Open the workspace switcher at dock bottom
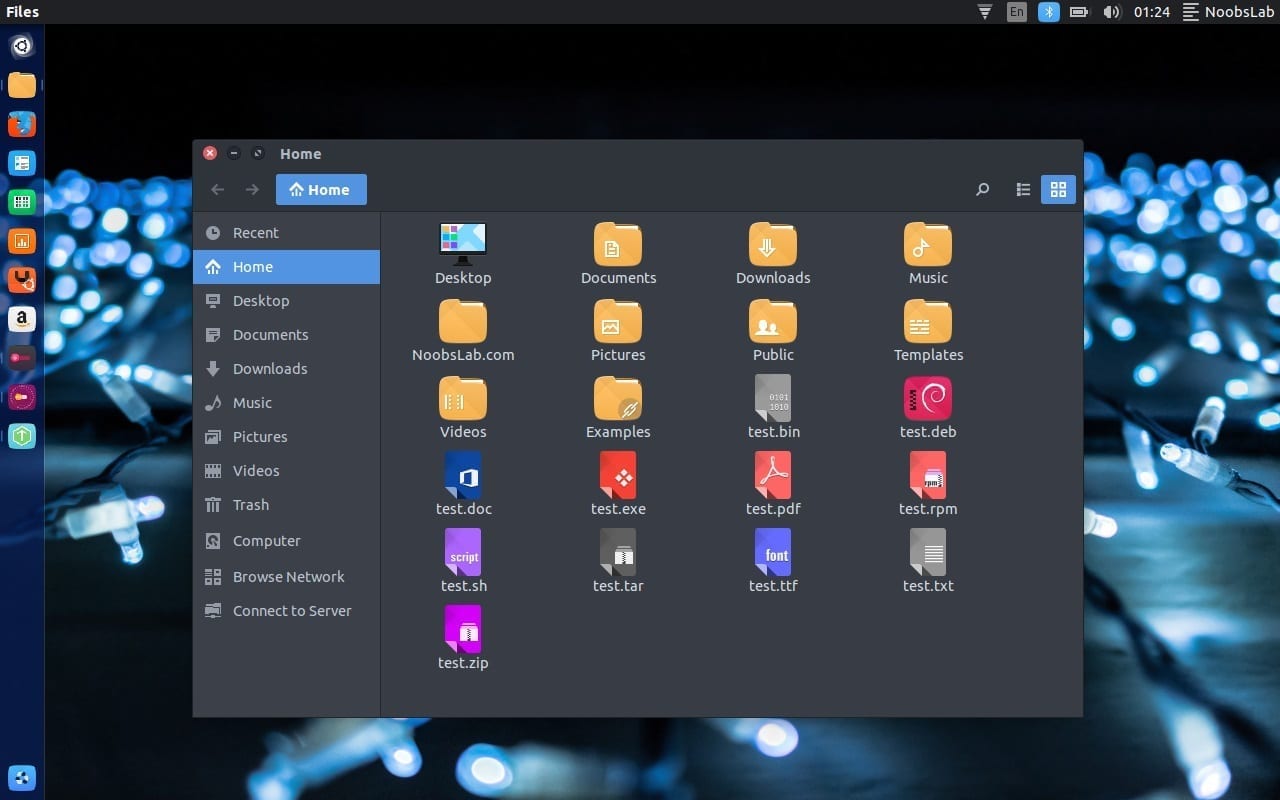 pos(22,777)
